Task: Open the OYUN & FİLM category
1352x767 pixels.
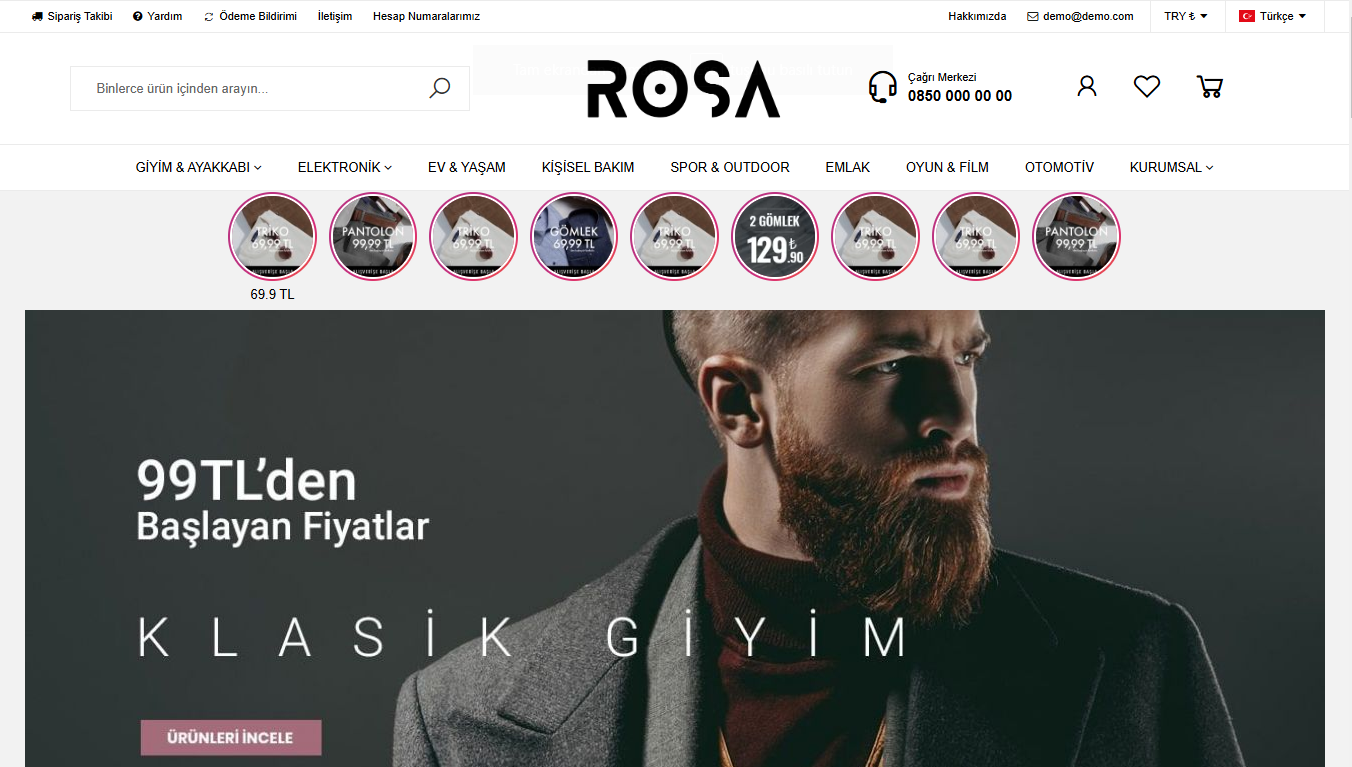Action: (947, 167)
